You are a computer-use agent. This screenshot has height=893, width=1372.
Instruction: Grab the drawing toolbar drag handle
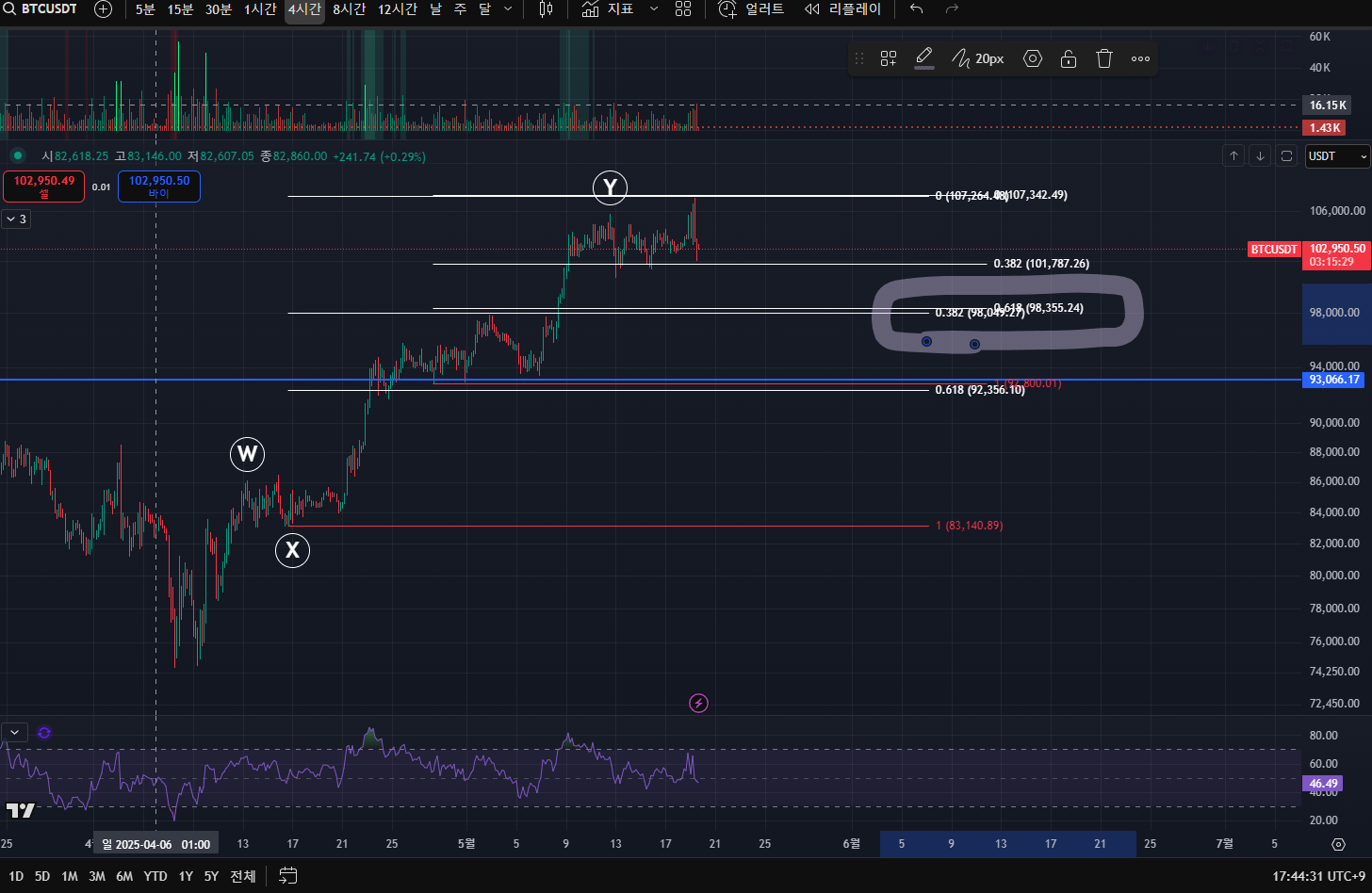point(858,58)
